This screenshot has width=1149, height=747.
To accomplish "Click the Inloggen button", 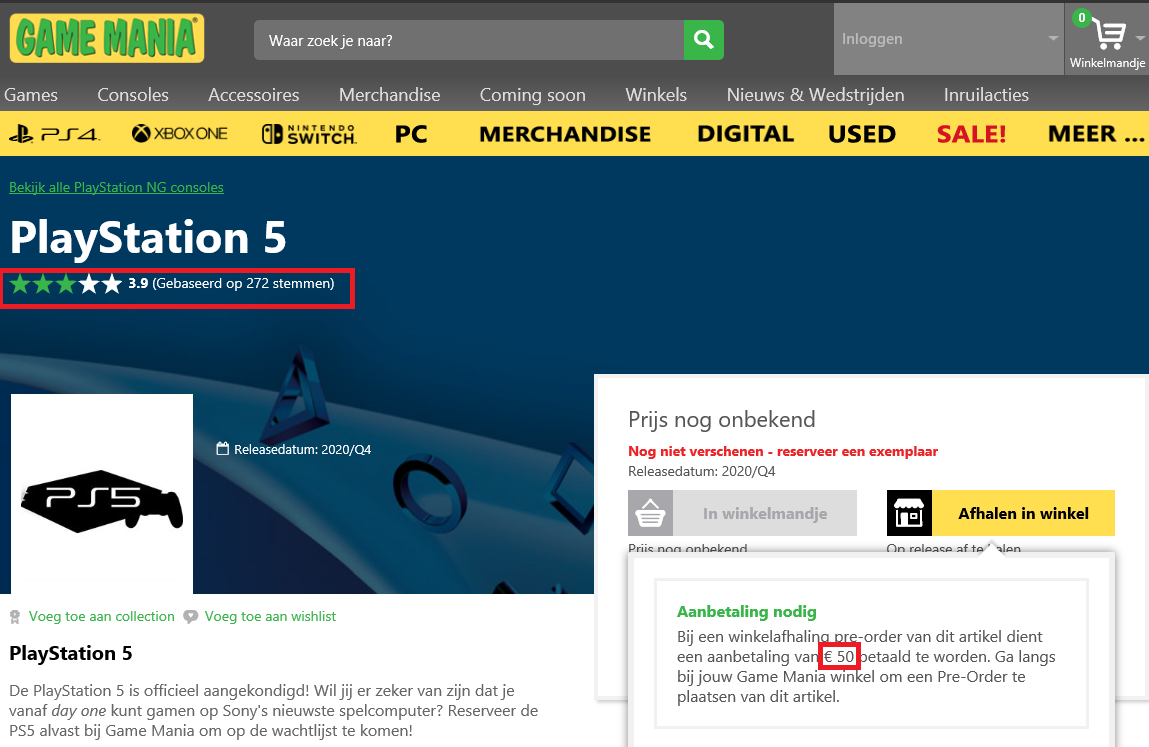I will pos(948,39).
